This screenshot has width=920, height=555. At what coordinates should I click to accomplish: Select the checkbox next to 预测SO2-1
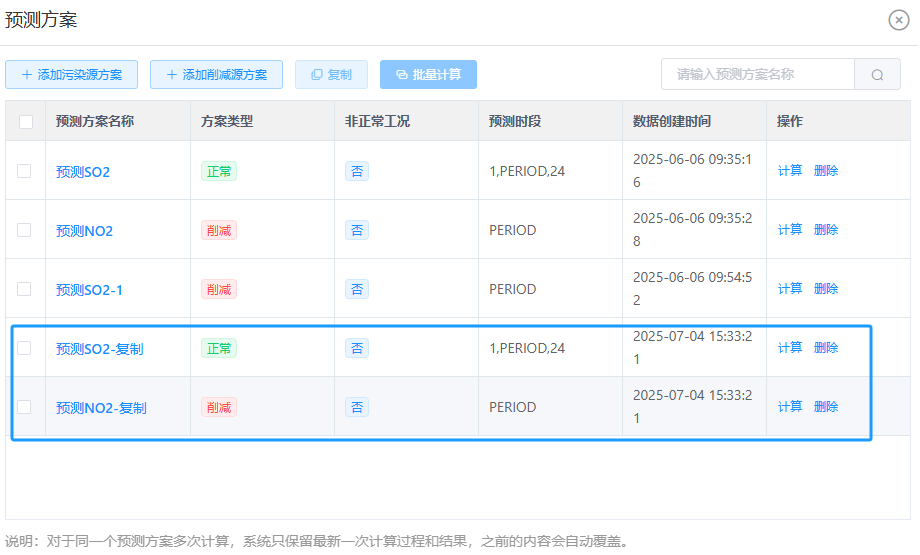pyautogui.click(x=24, y=289)
